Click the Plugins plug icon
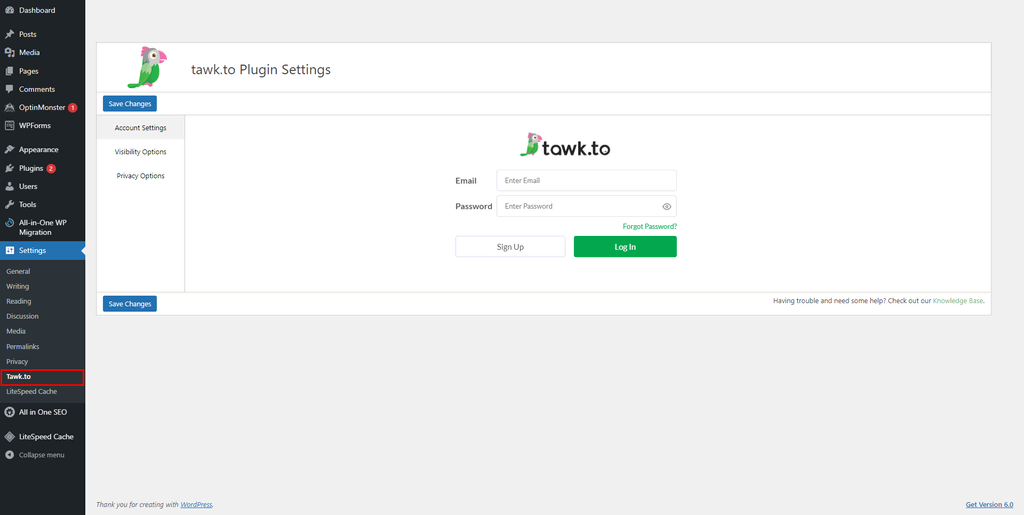 [10, 168]
